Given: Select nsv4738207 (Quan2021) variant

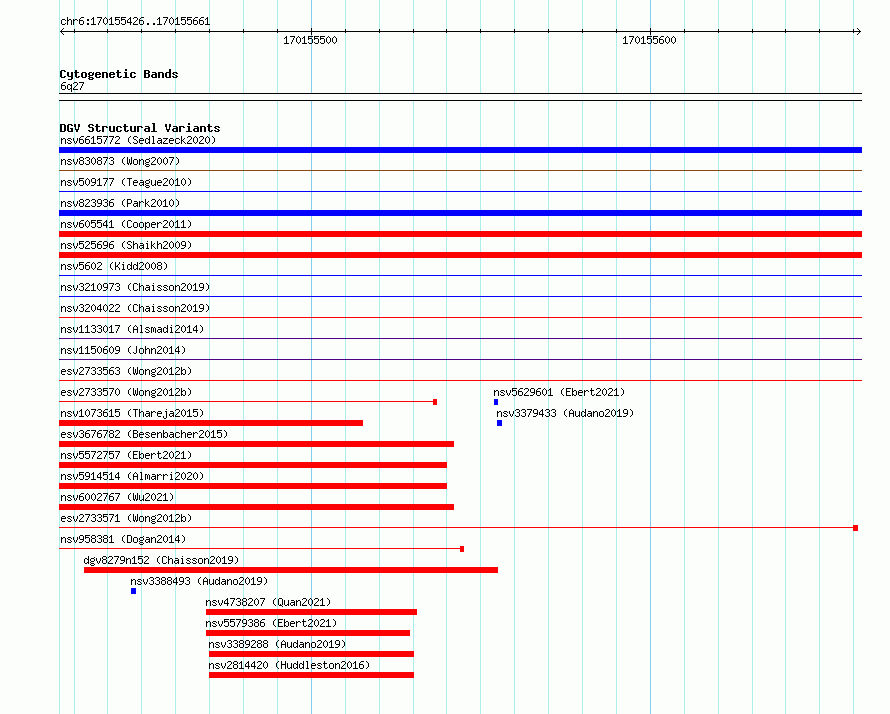Looking at the screenshot, I should point(268,602).
